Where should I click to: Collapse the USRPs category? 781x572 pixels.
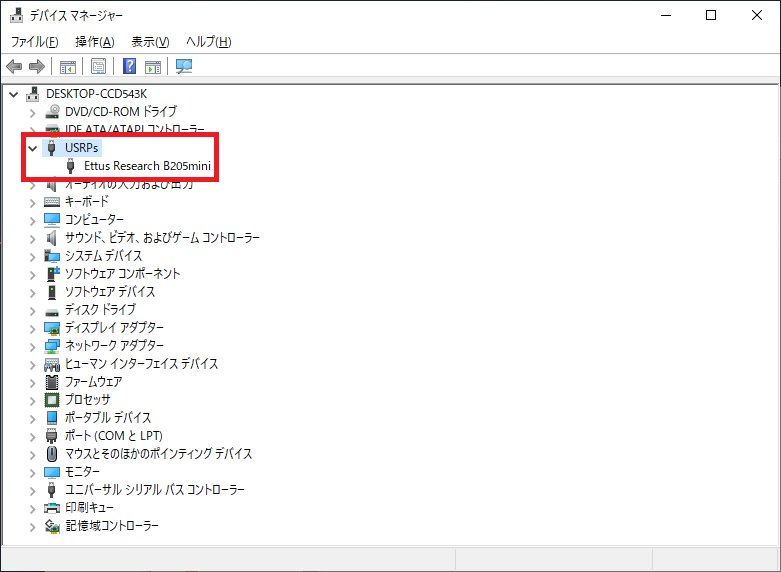click(x=33, y=148)
